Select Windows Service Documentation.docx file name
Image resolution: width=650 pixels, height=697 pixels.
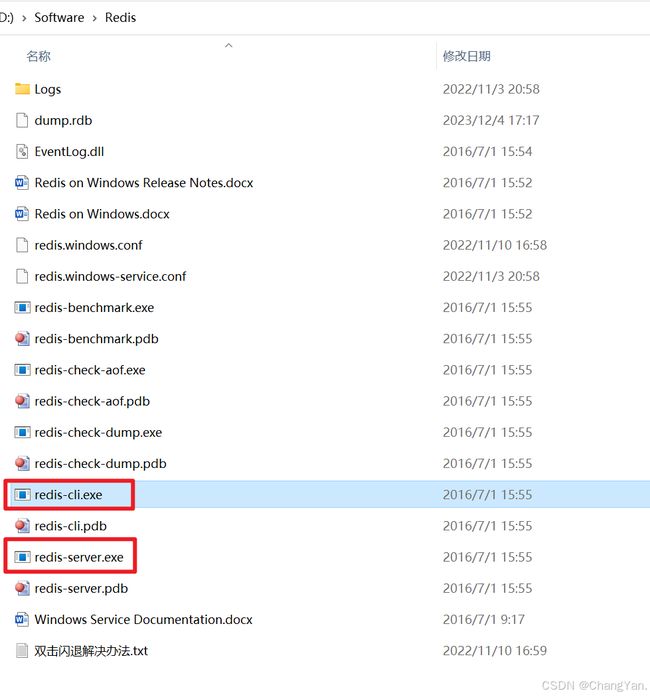click(144, 619)
